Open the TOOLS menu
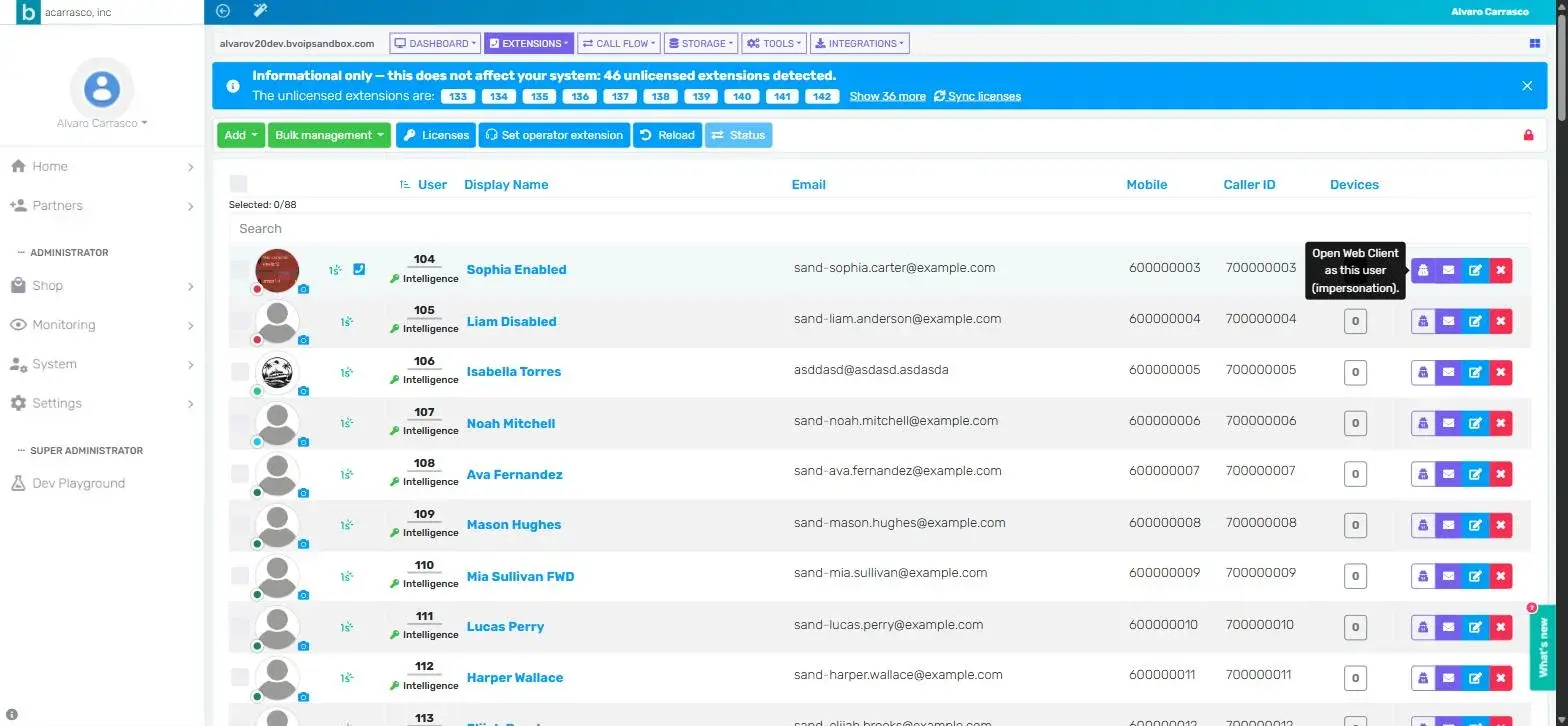Image resolution: width=1568 pixels, height=726 pixels. 773,44
